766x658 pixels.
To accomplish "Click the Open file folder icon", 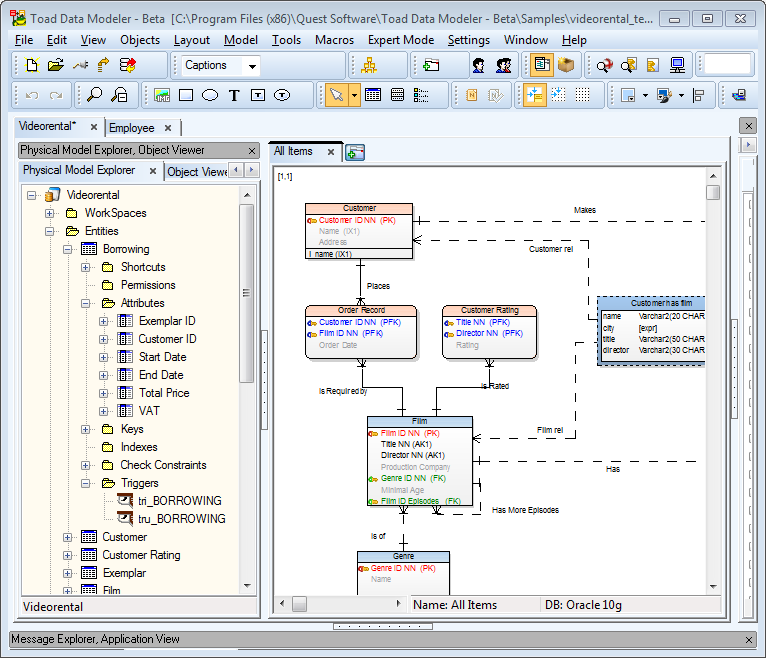I will (55, 65).
